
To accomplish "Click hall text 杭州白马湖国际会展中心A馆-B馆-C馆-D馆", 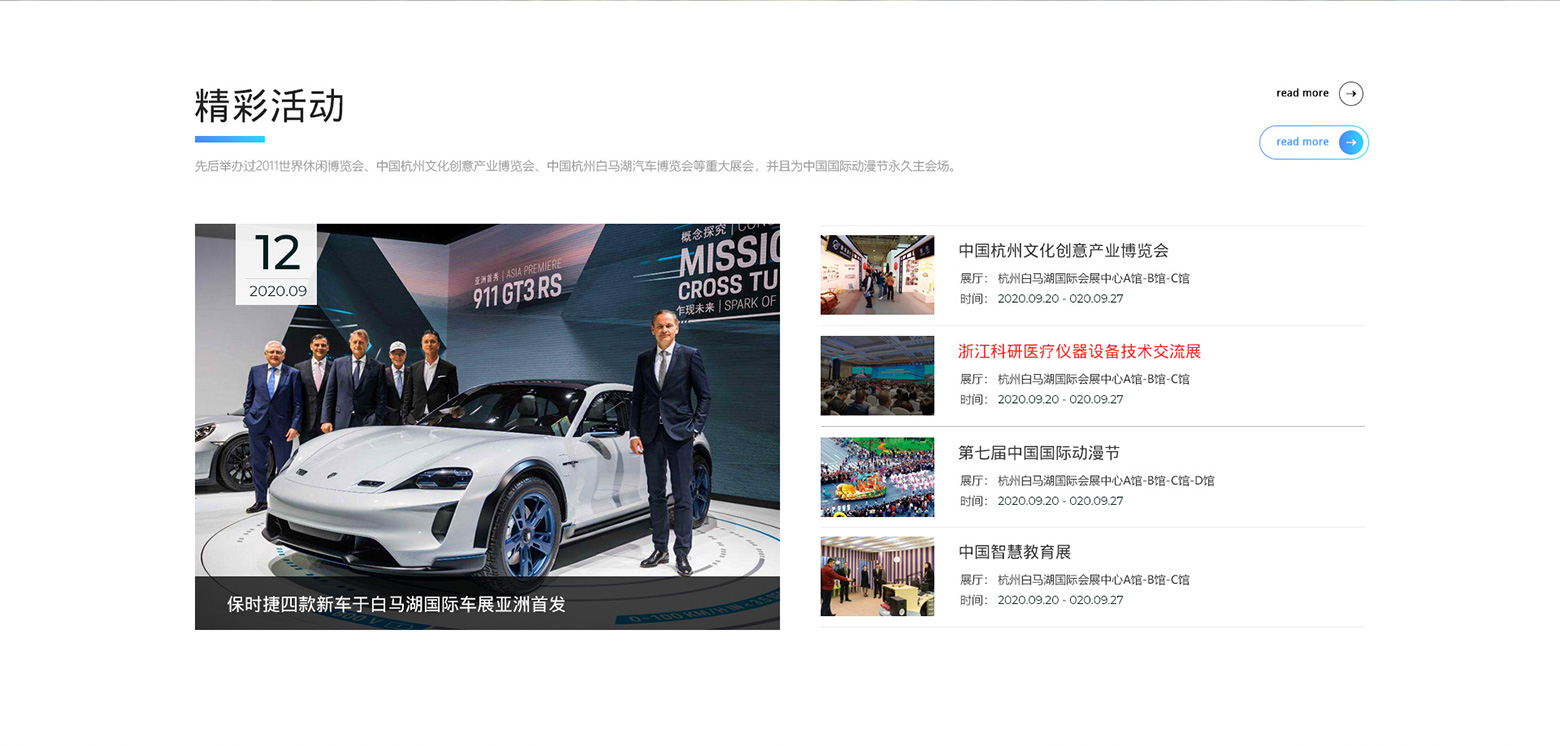I will (x=1105, y=480).
